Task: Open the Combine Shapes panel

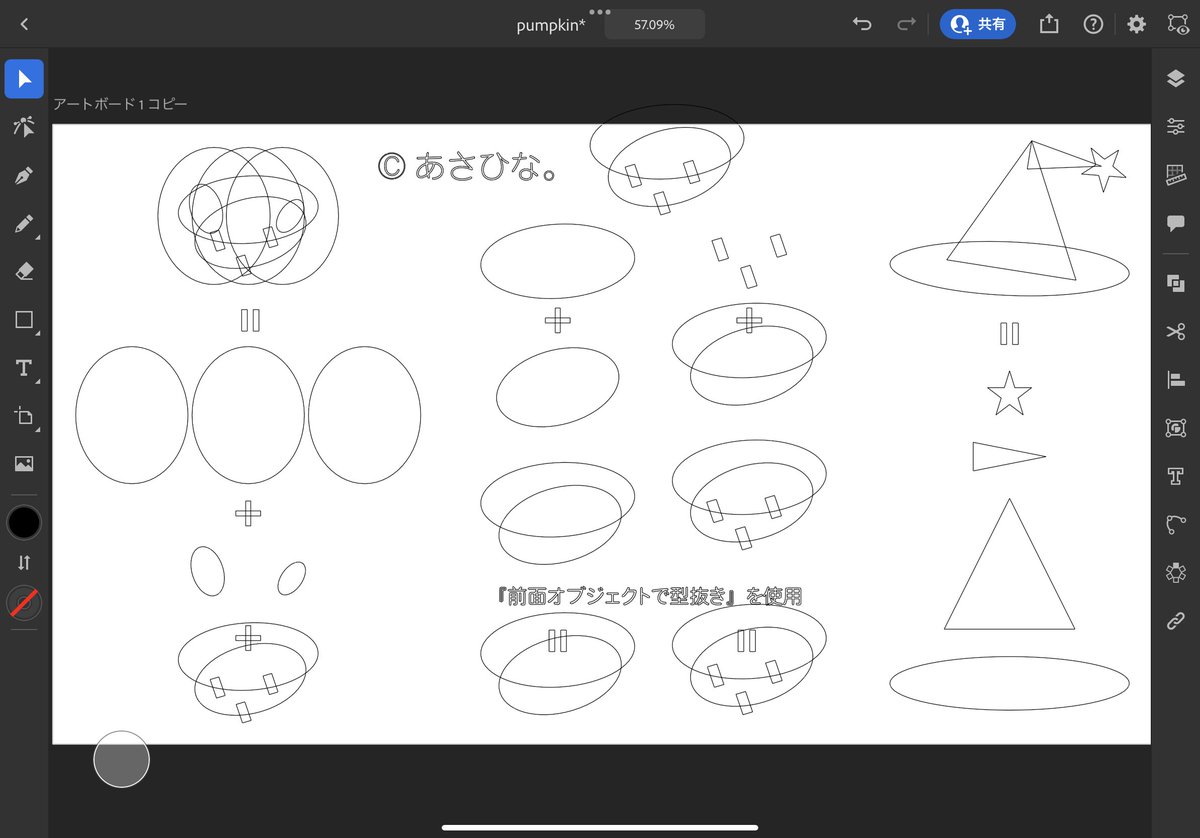Action: coord(1176,283)
